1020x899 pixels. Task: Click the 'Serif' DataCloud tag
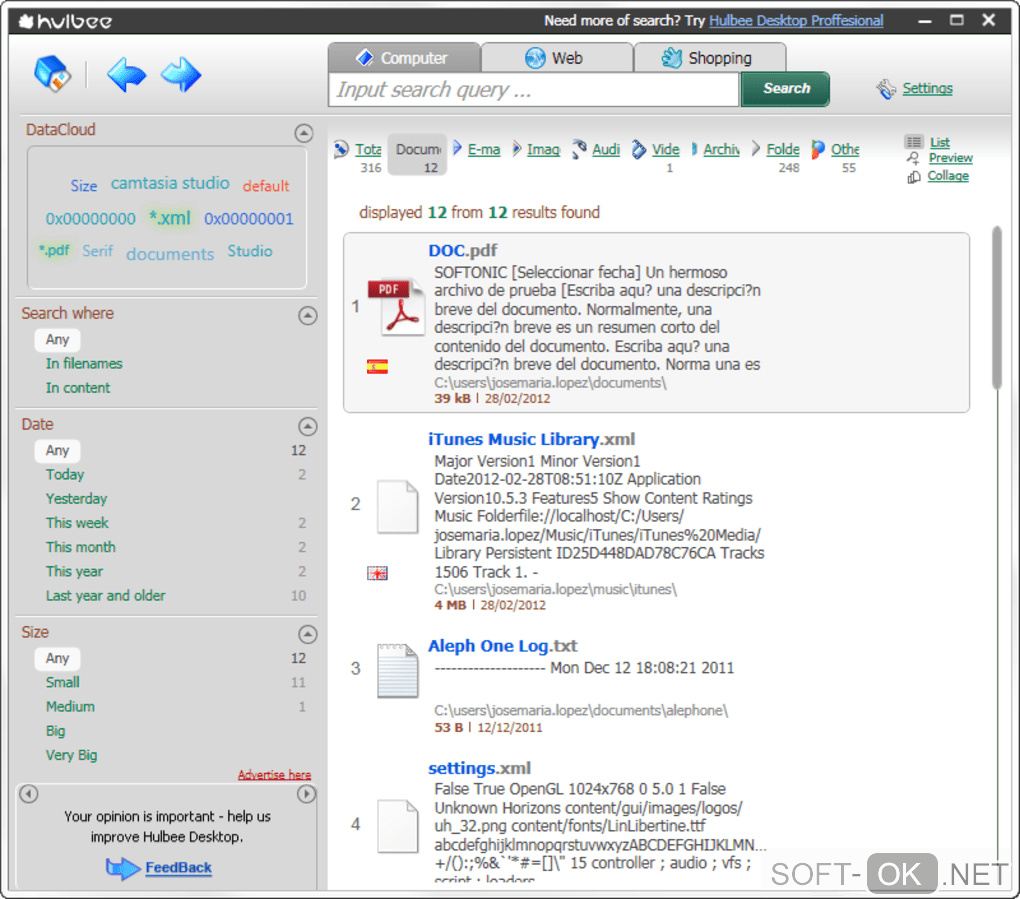tap(98, 251)
